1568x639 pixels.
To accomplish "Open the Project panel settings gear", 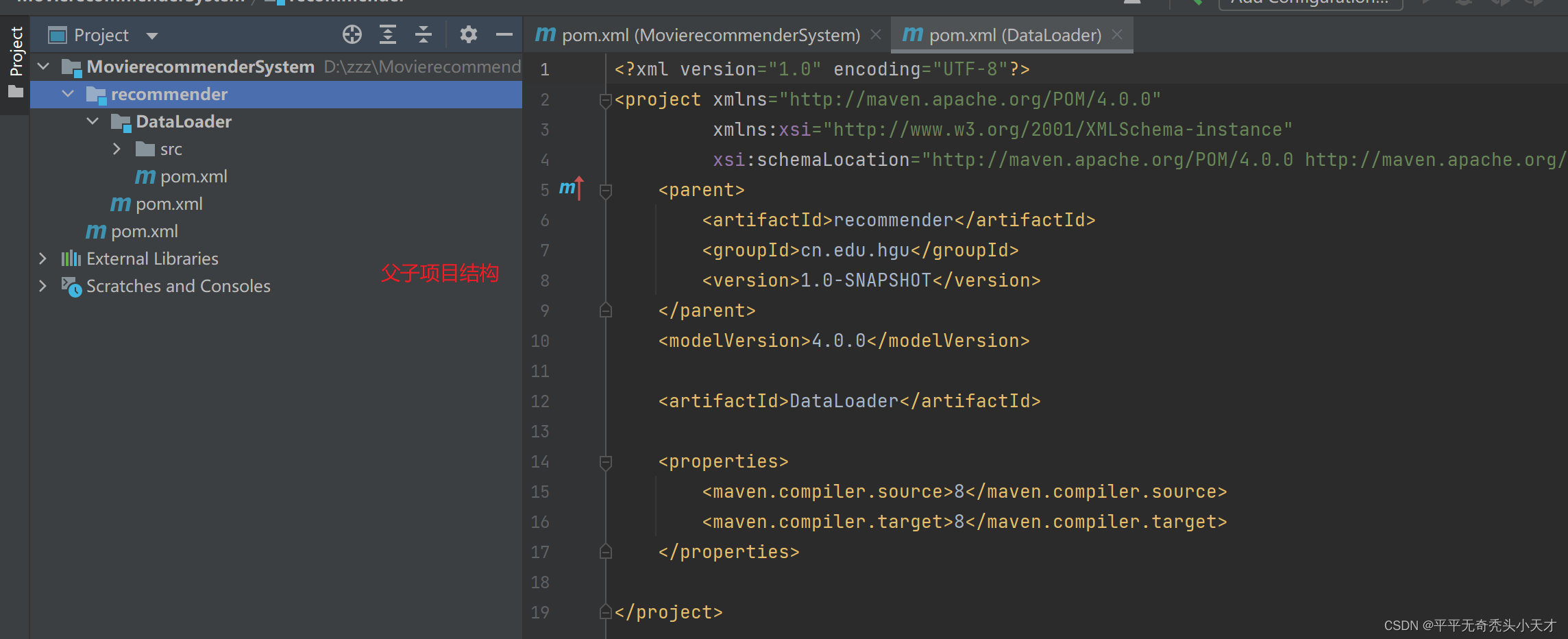I will [x=469, y=34].
